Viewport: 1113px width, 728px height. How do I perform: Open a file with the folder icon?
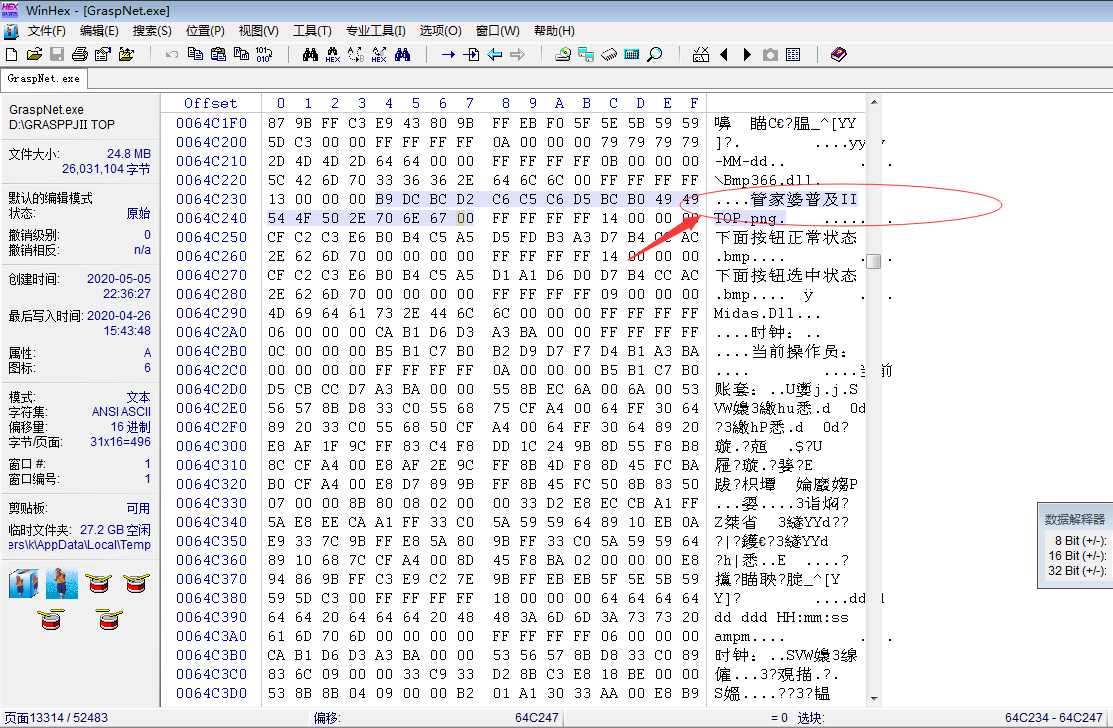pos(34,55)
